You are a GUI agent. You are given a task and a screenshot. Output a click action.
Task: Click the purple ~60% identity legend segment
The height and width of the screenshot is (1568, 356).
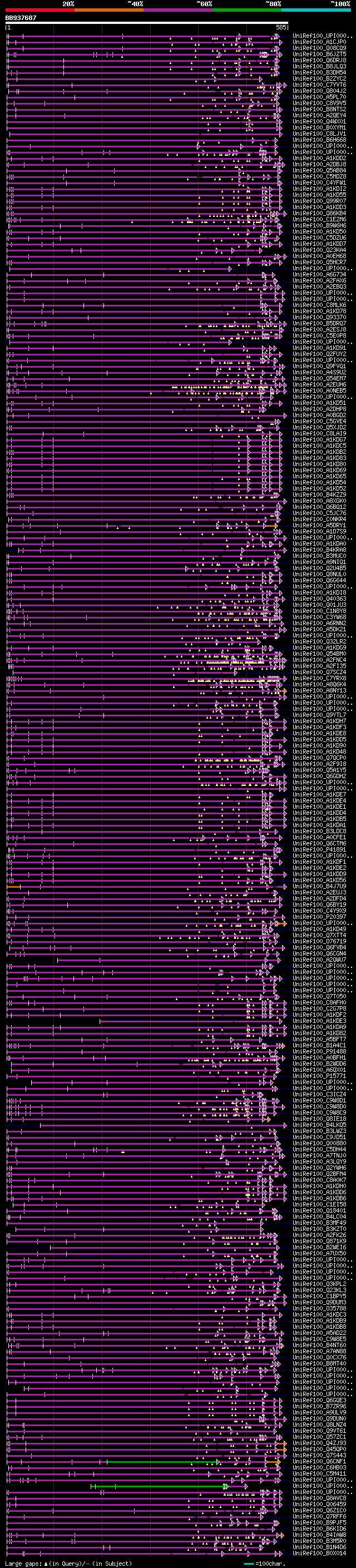(x=179, y=10)
